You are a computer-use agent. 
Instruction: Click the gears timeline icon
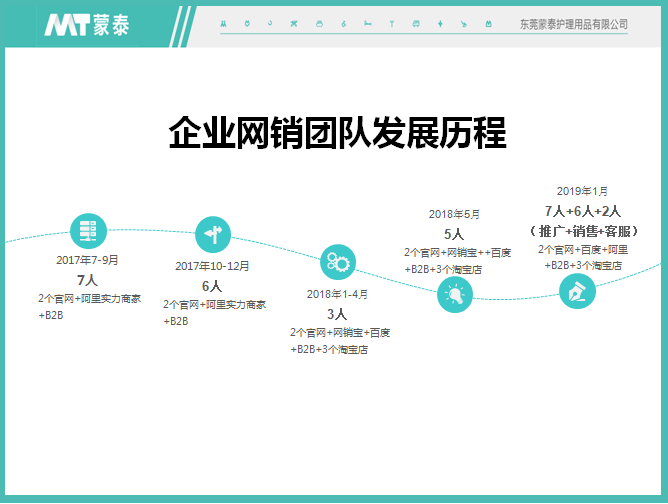coord(337,263)
